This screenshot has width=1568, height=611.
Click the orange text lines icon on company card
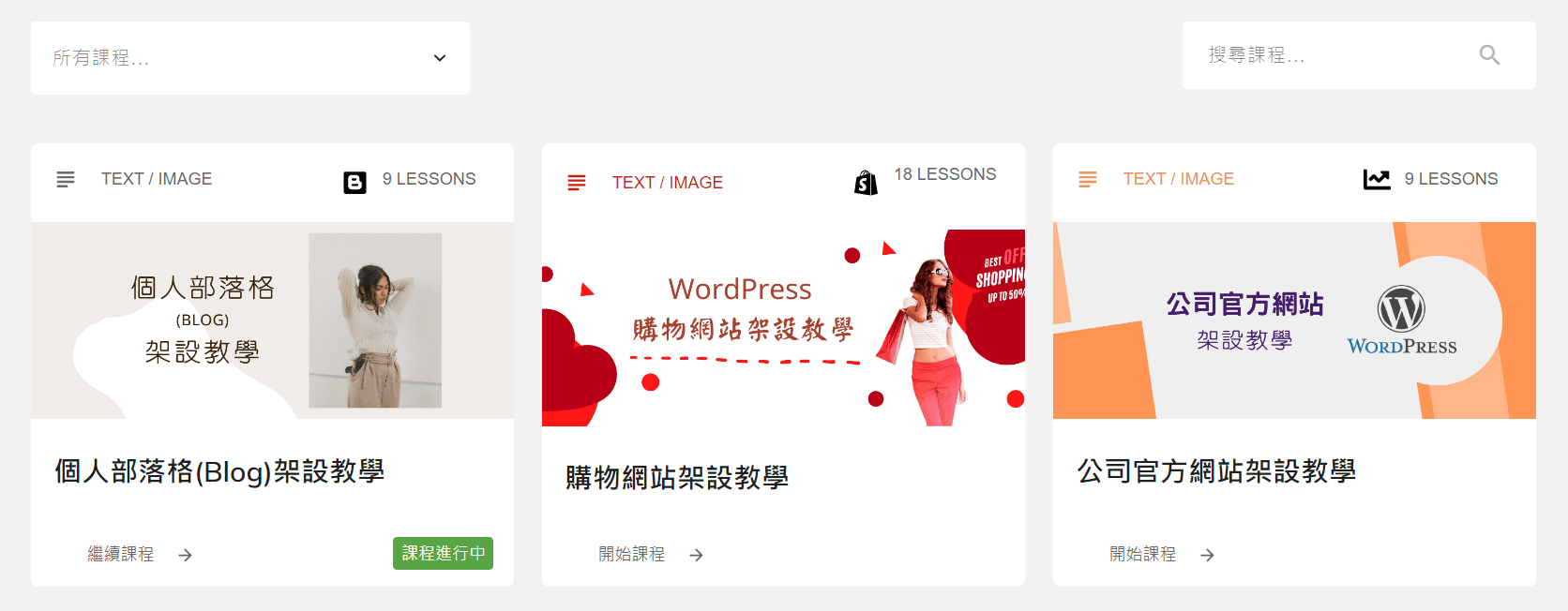click(x=1088, y=179)
